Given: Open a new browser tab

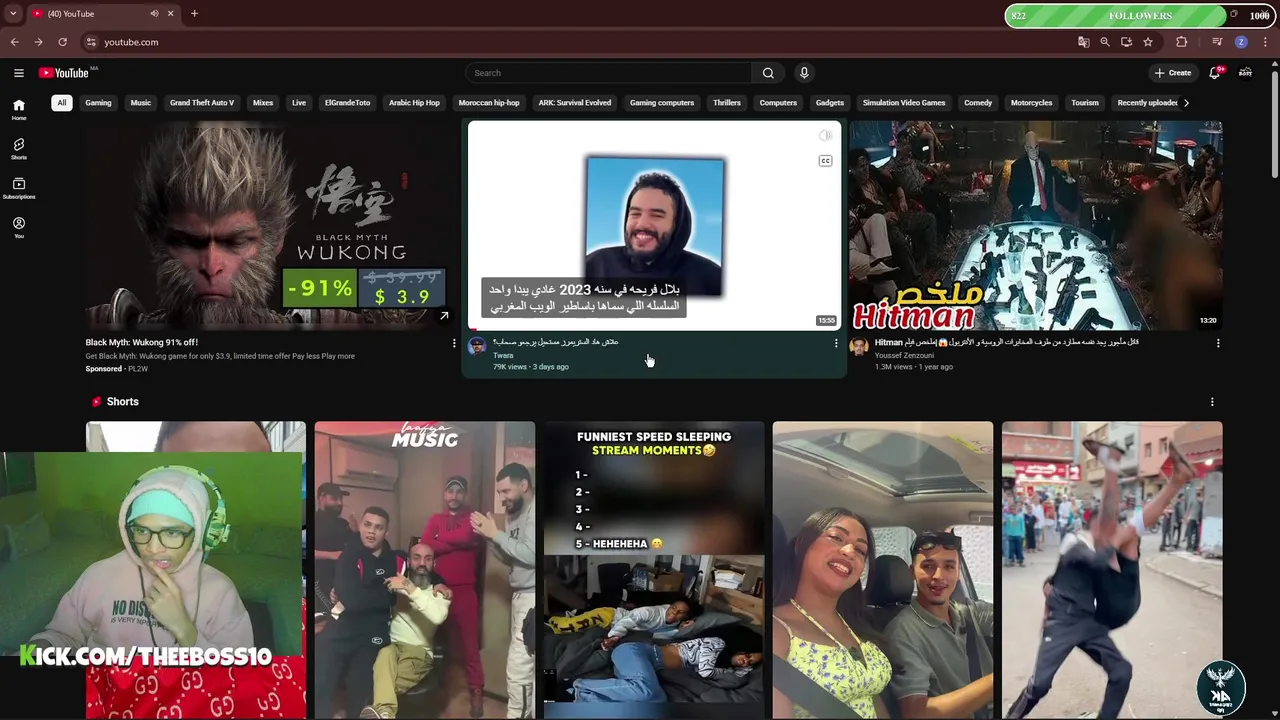Looking at the screenshot, I should [x=194, y=14].
